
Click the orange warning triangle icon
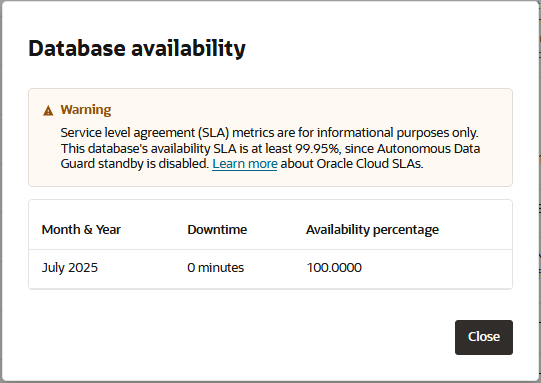coord(48,111)
